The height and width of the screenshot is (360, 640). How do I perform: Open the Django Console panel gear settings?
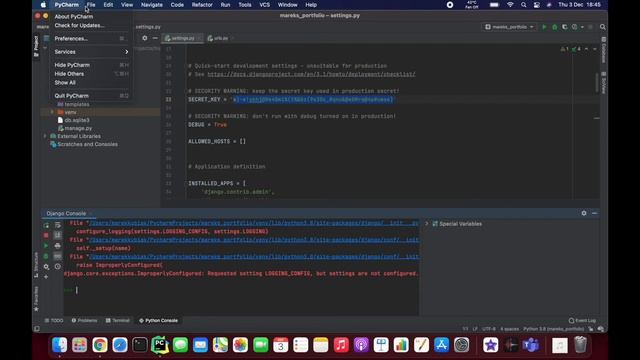(584, 213)
